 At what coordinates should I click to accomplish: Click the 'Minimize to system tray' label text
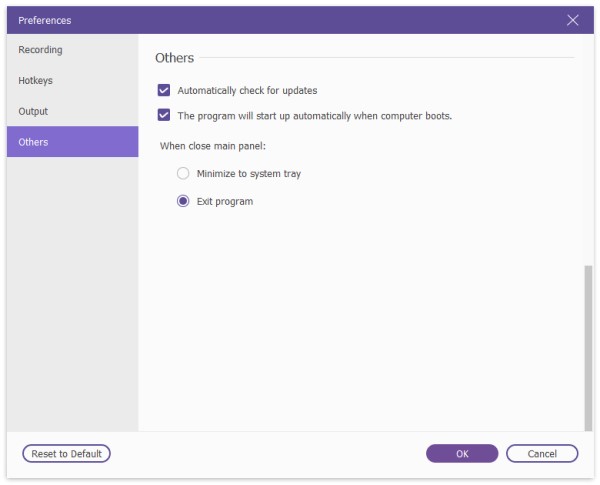click(x=249, y=173)
